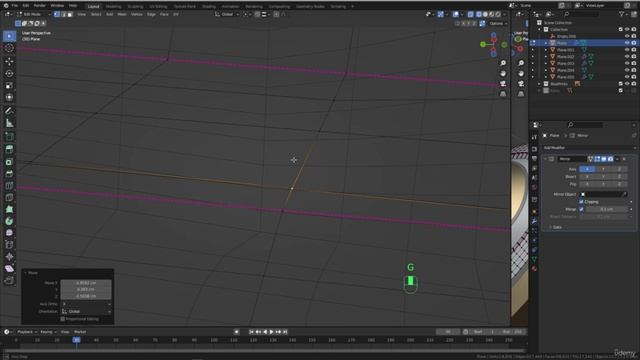Hide Empty object in viewport
This screenshot has width=640, height=360.
tap(627, 36)
